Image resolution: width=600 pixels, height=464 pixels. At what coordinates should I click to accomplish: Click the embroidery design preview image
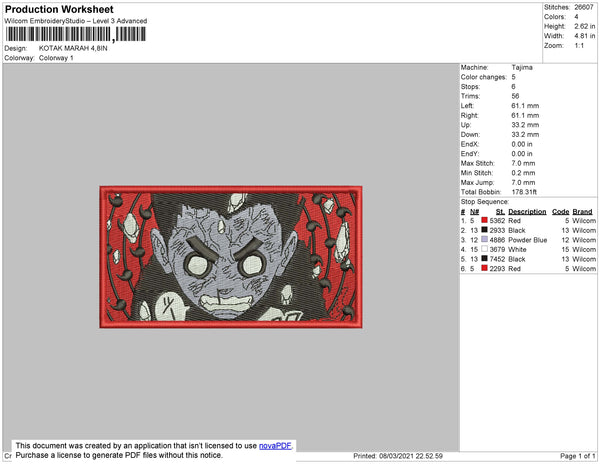(231, 257)
